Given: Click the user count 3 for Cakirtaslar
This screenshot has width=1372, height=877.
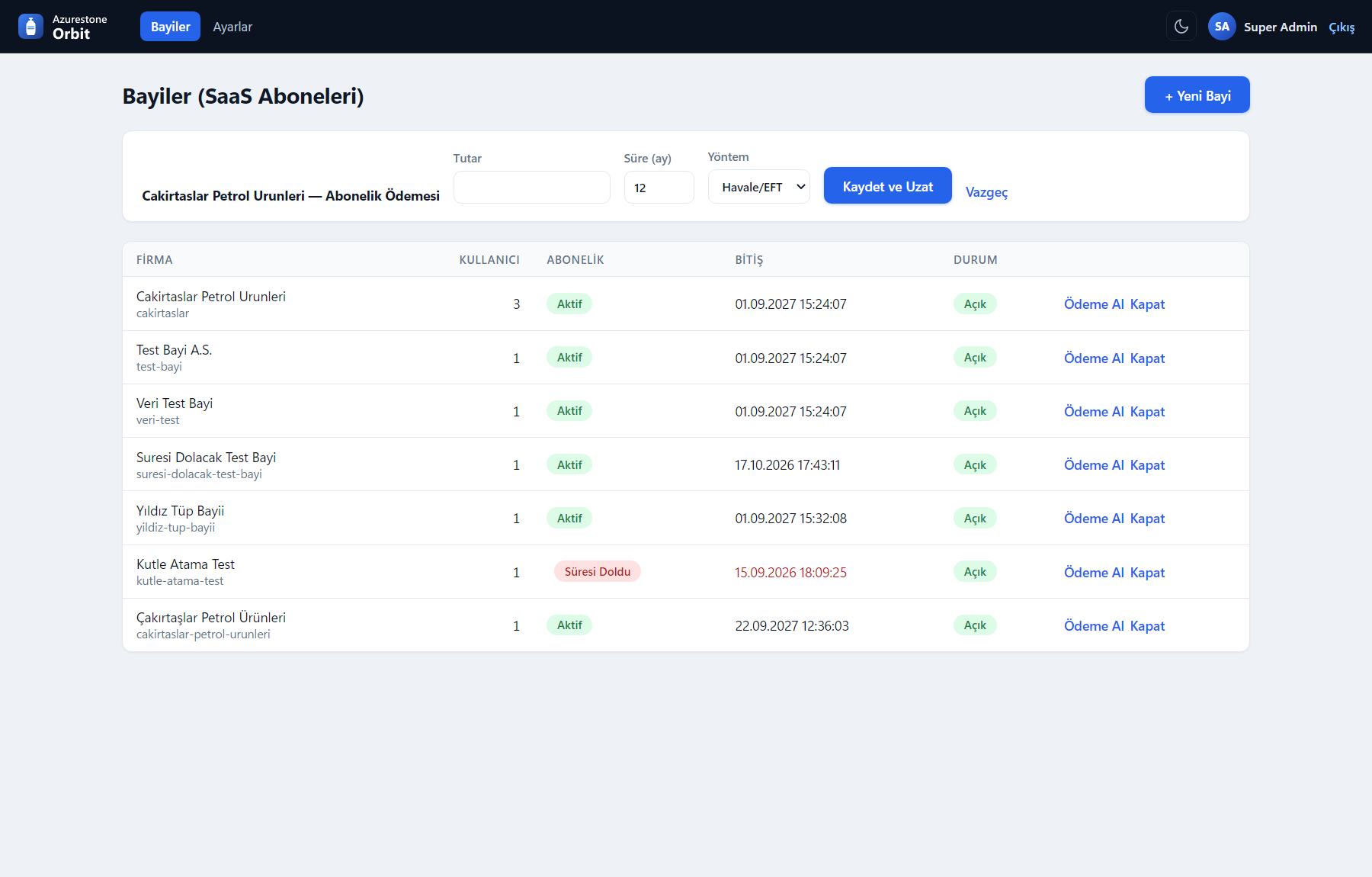Looking at the screenshot, I should coord(516,304).
